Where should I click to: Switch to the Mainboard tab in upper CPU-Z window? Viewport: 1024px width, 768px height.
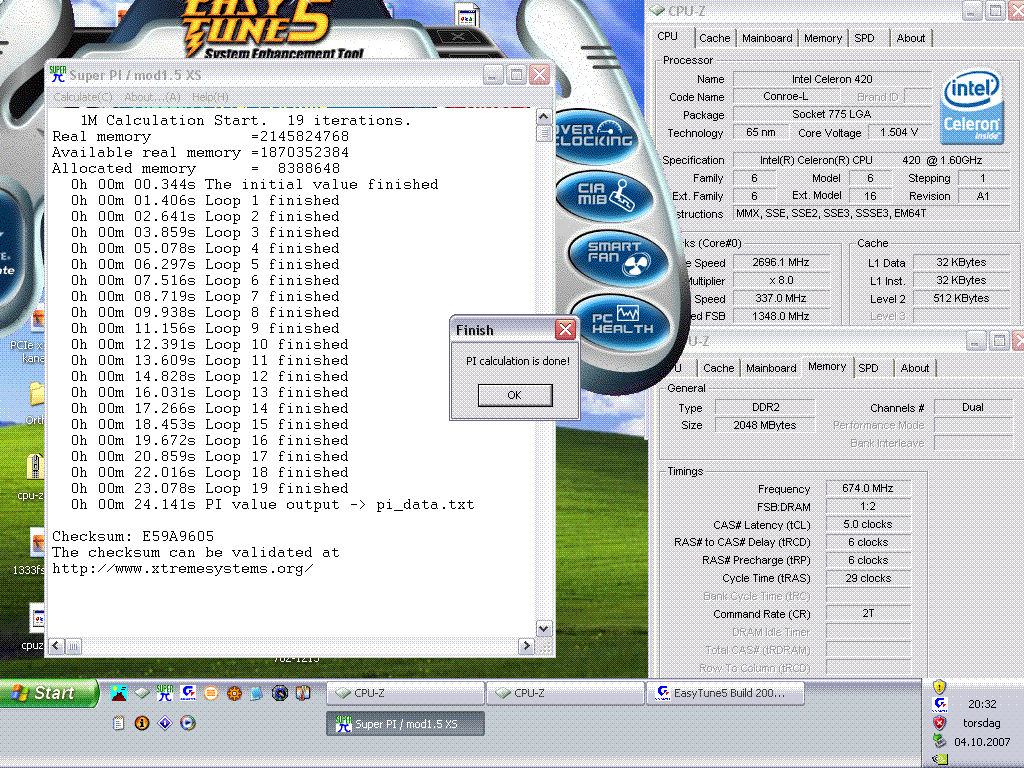point(767,38)
